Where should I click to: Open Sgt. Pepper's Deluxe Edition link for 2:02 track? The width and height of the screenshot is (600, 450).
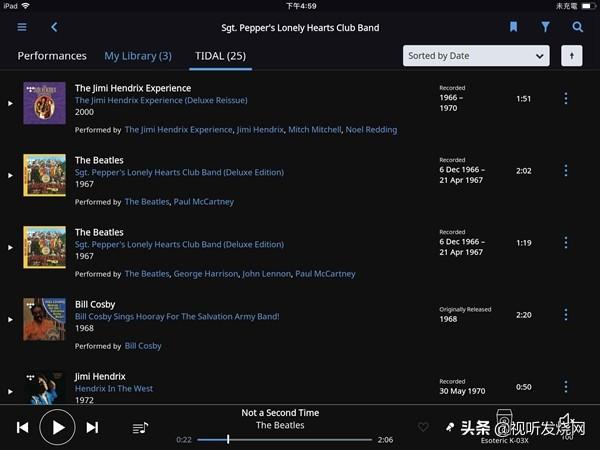point(179,173)
